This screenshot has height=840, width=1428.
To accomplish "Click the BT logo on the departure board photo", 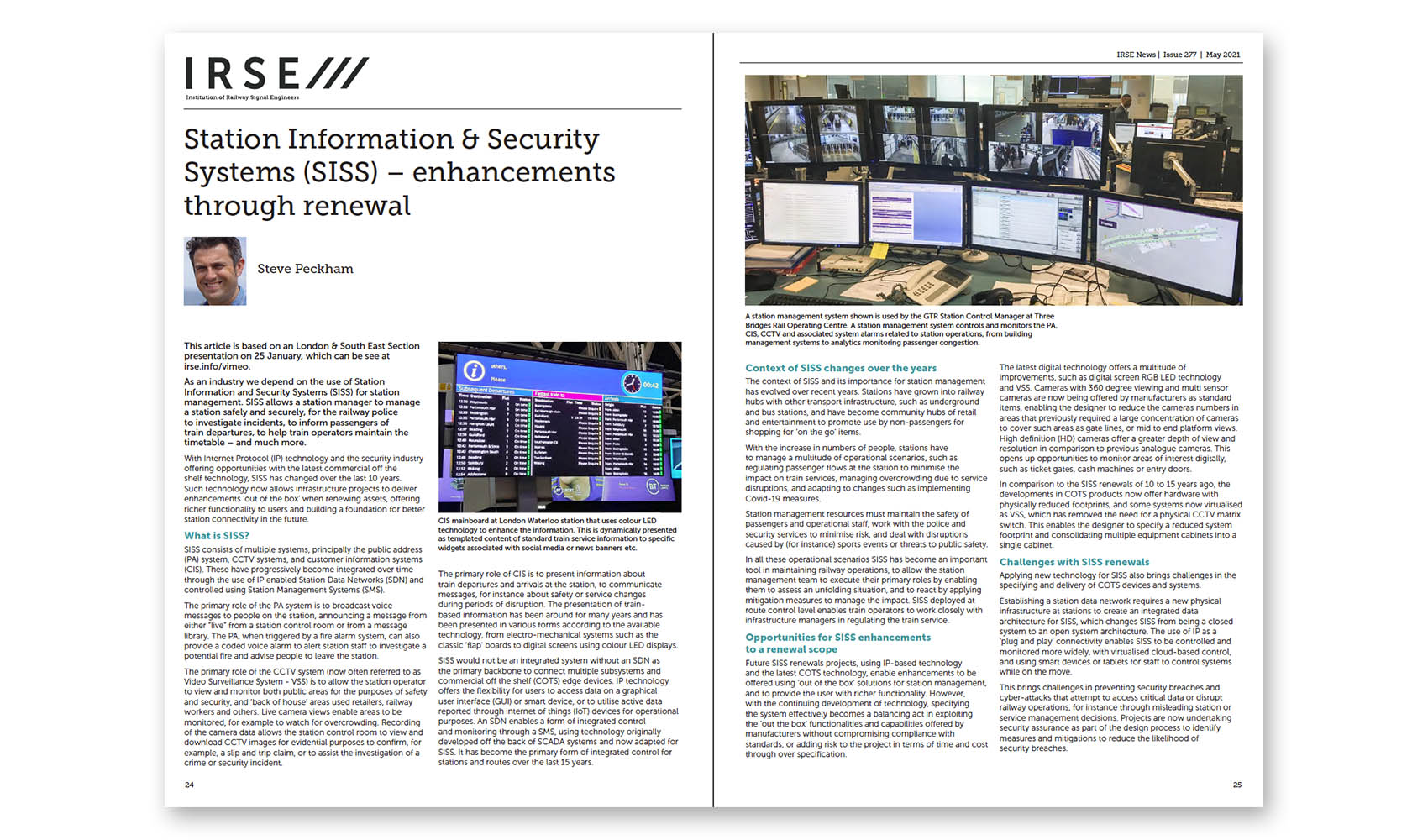I will point(653,486).
